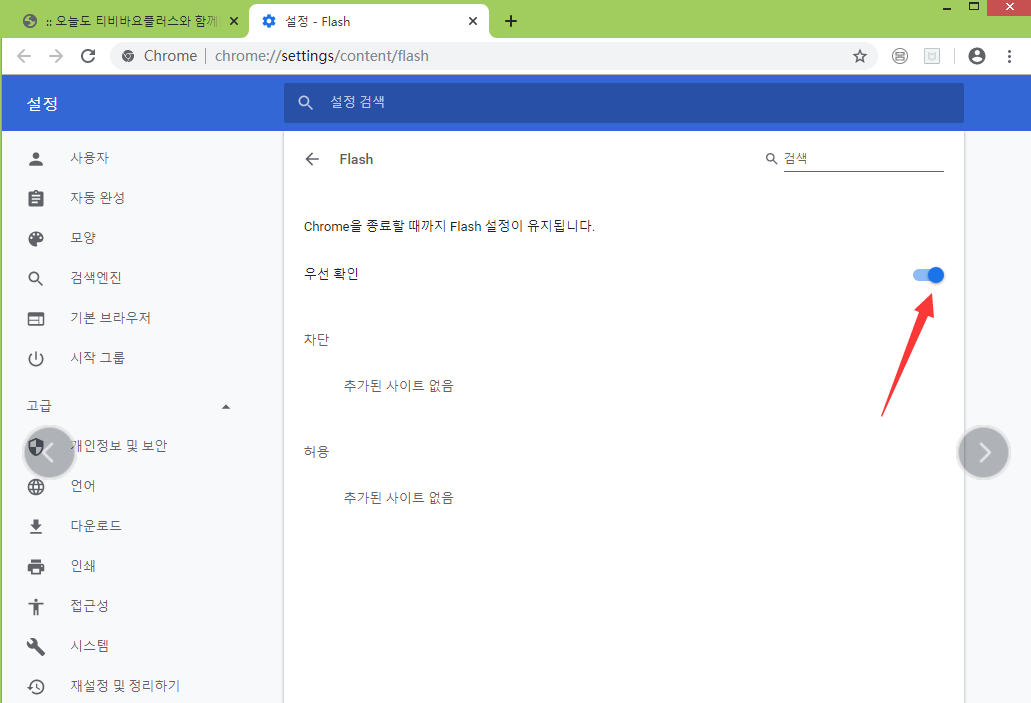
Task: Bookmark this page with the star icon
Action: point(859,56)
